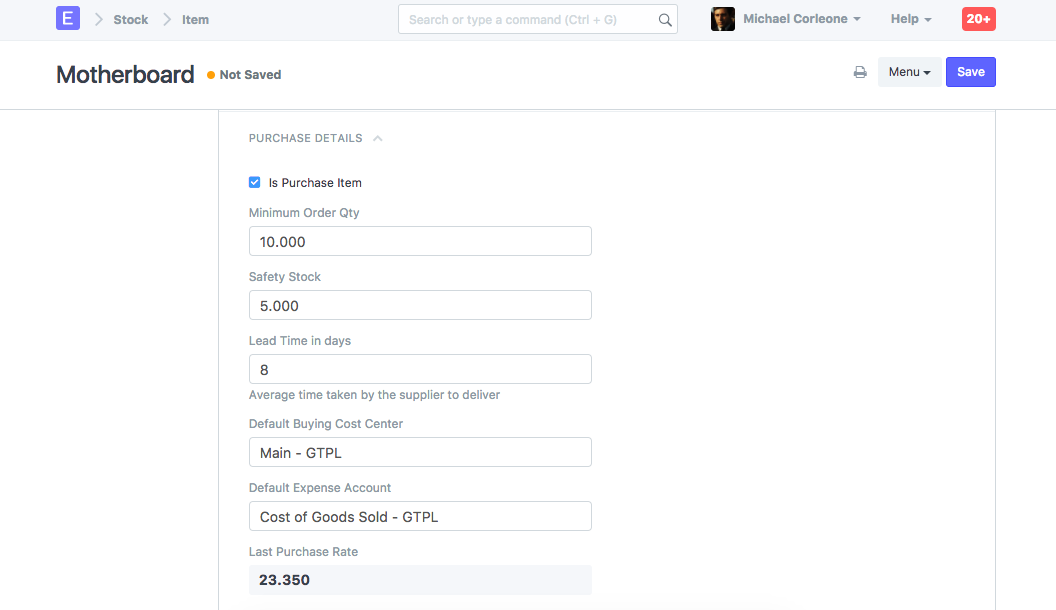Click the Default Buying Cost Center field

420,452
